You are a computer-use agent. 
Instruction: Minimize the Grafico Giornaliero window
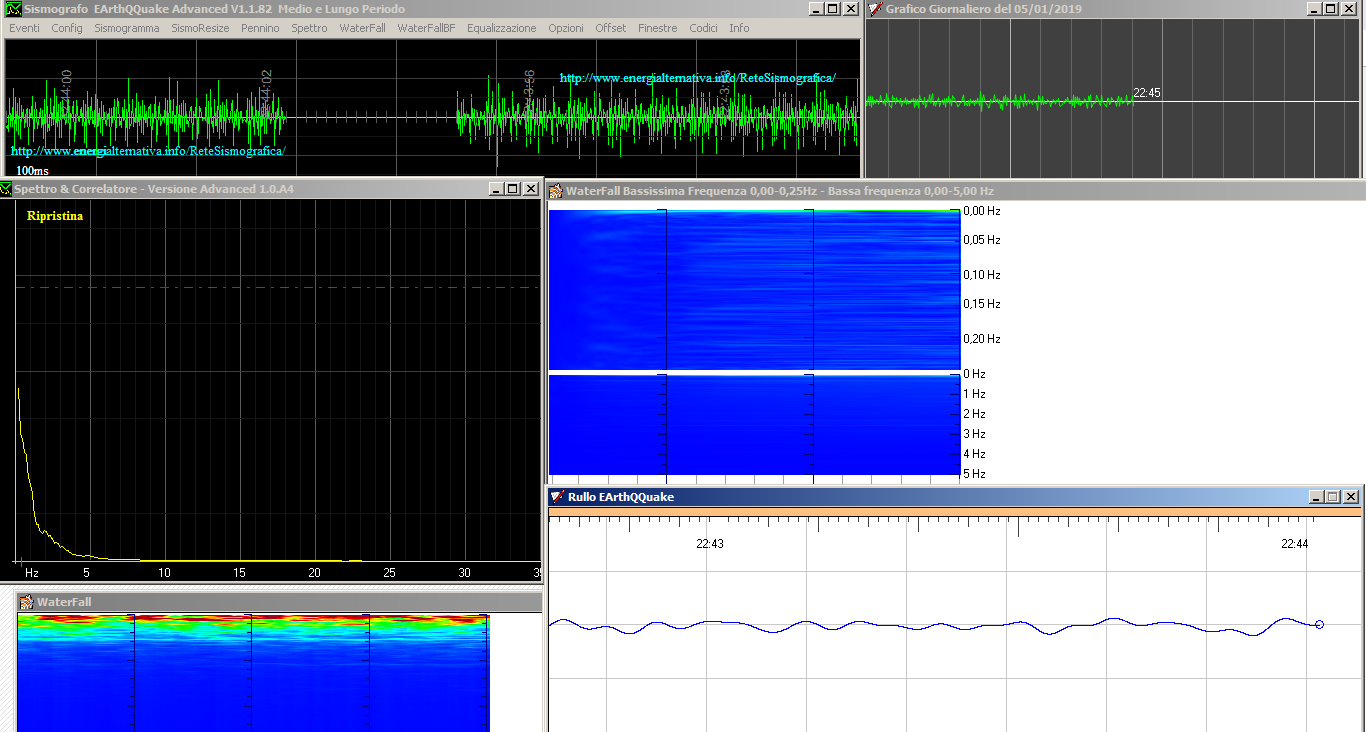(x=1316, y=9)
